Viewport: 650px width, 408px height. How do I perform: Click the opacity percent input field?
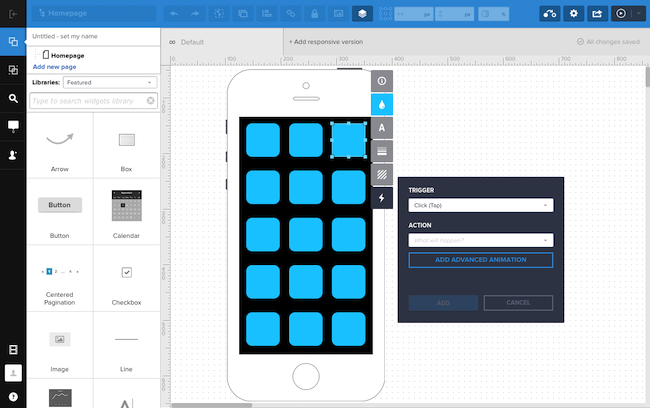point(493,14)
